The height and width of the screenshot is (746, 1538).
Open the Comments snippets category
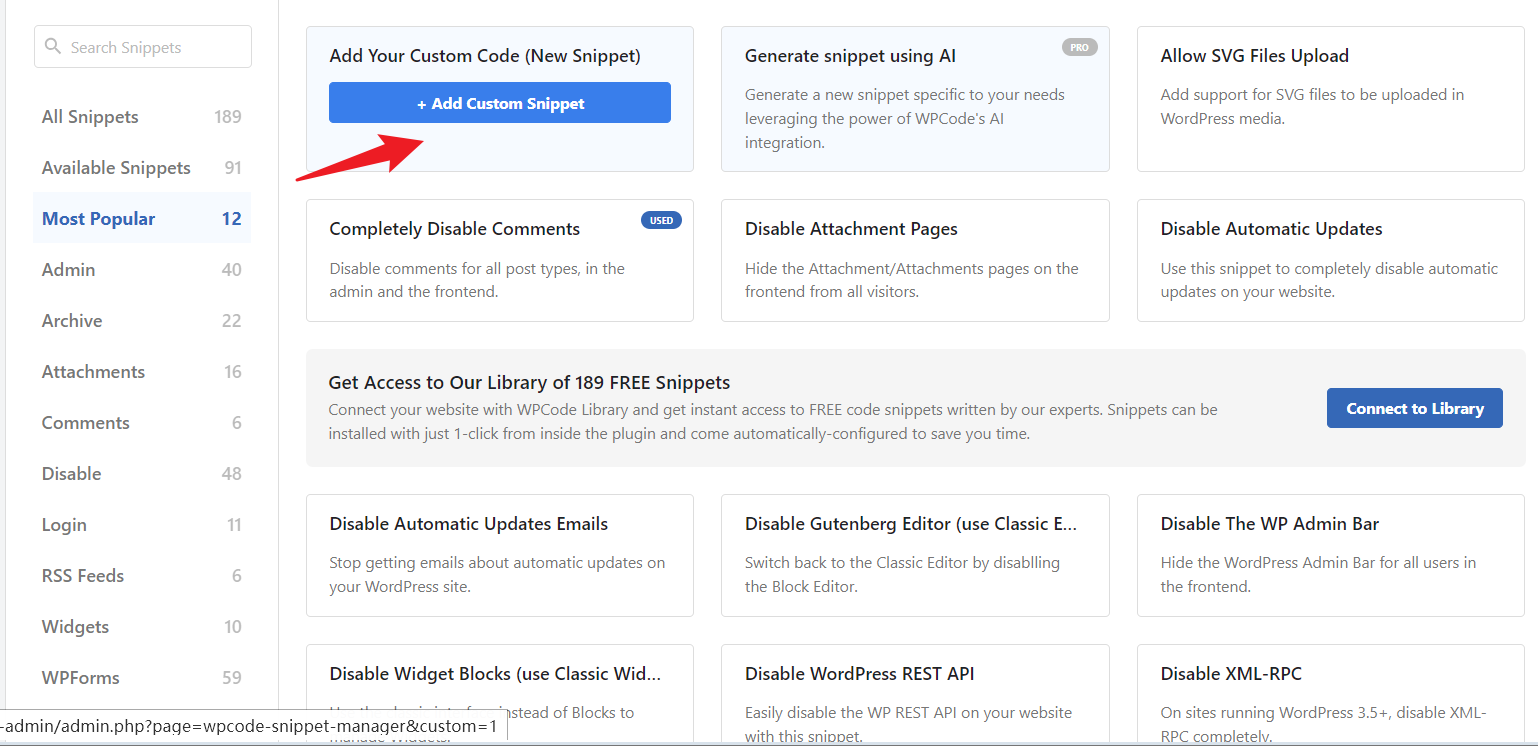(142, 423)
